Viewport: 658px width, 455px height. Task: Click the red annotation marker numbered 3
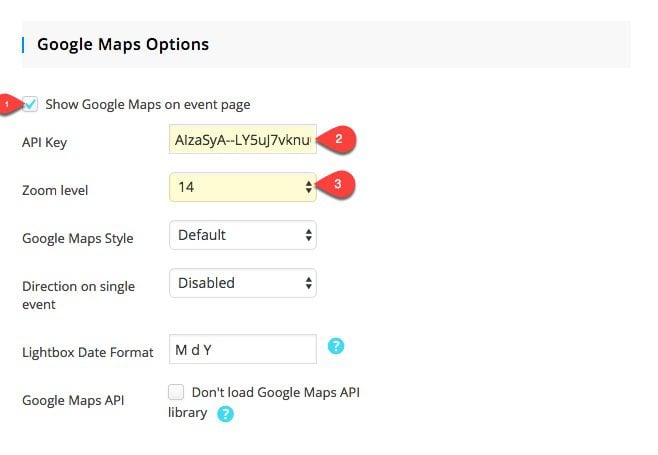pyautogui.click(x=340, y=185)
